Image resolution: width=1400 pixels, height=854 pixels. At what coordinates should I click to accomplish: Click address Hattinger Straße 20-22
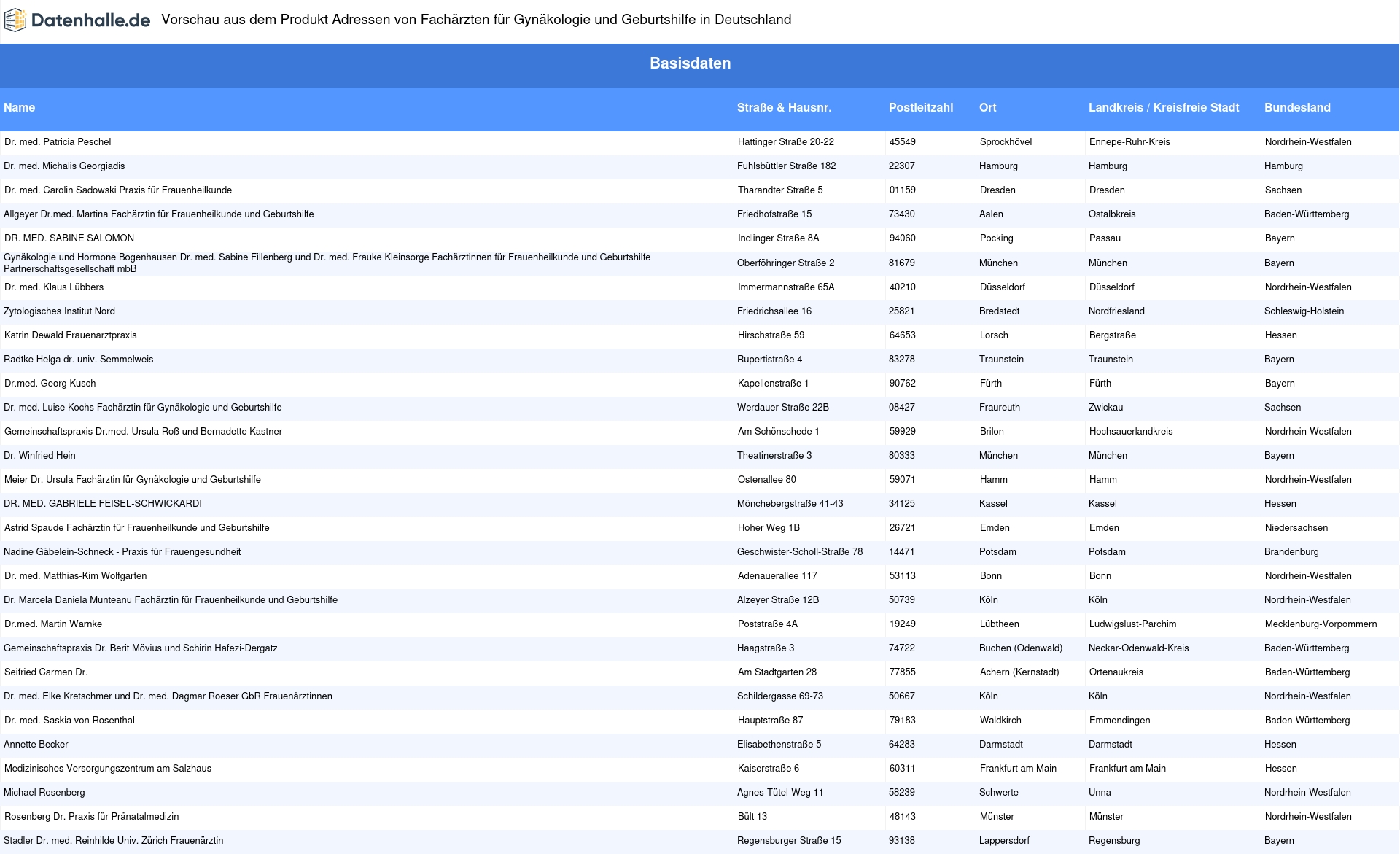786,142
